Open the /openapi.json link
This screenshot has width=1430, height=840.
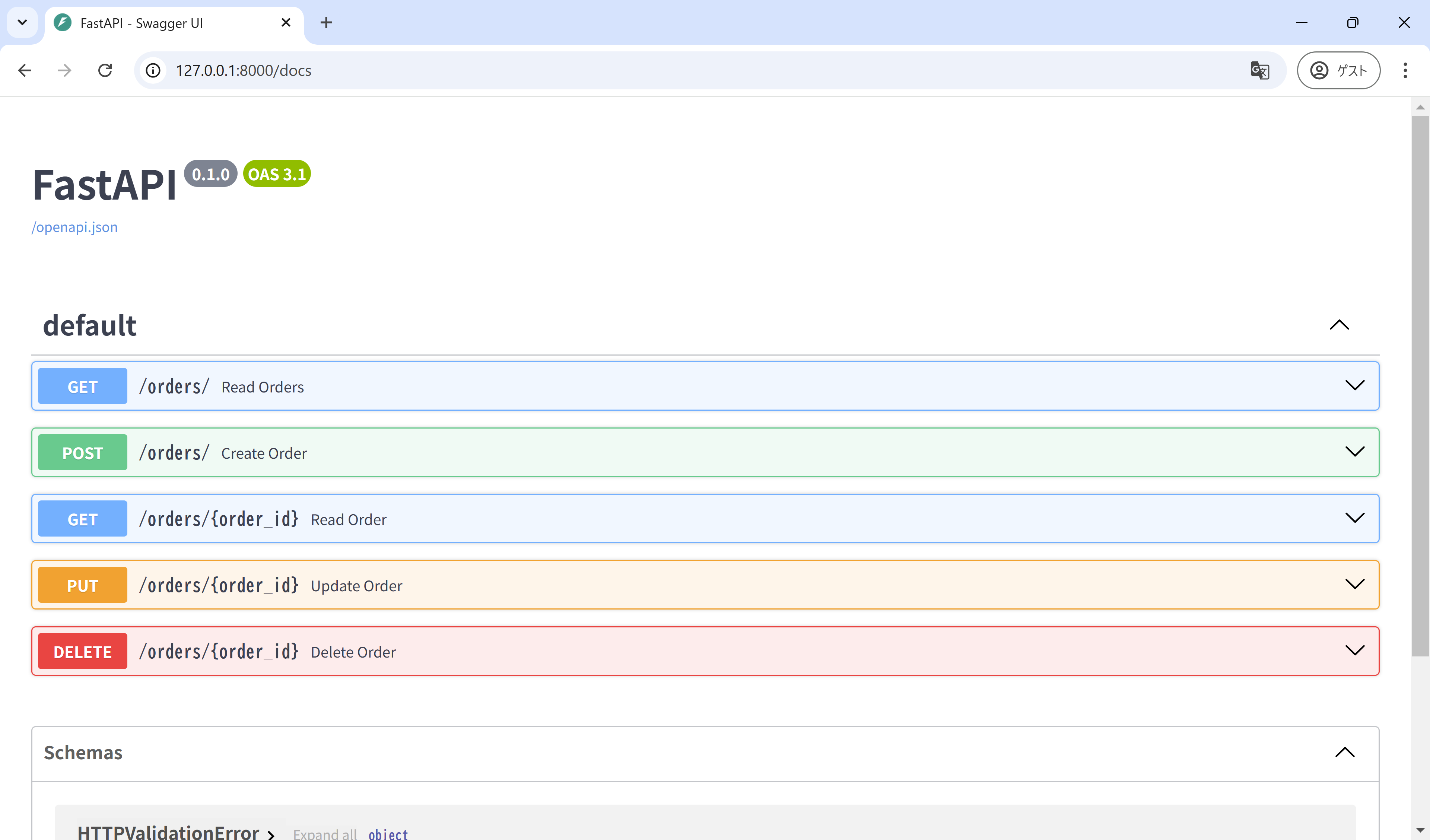(74, 227)
